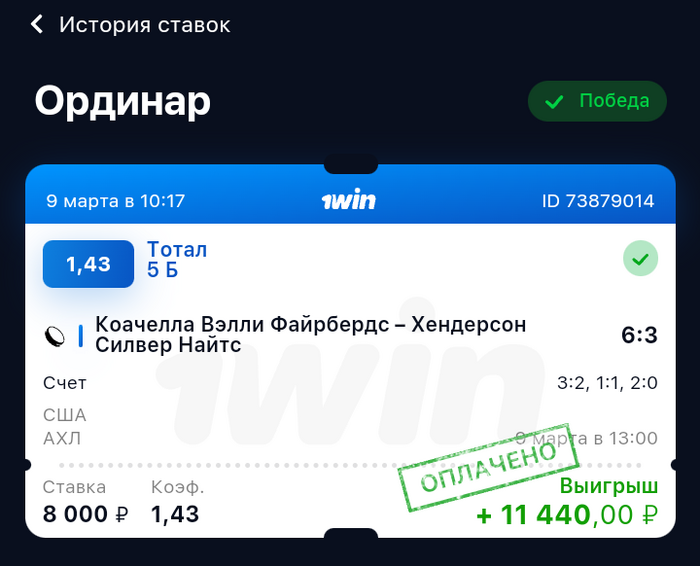
Task: Click the bet ID 73879014
Action: (x=598, y=201)
